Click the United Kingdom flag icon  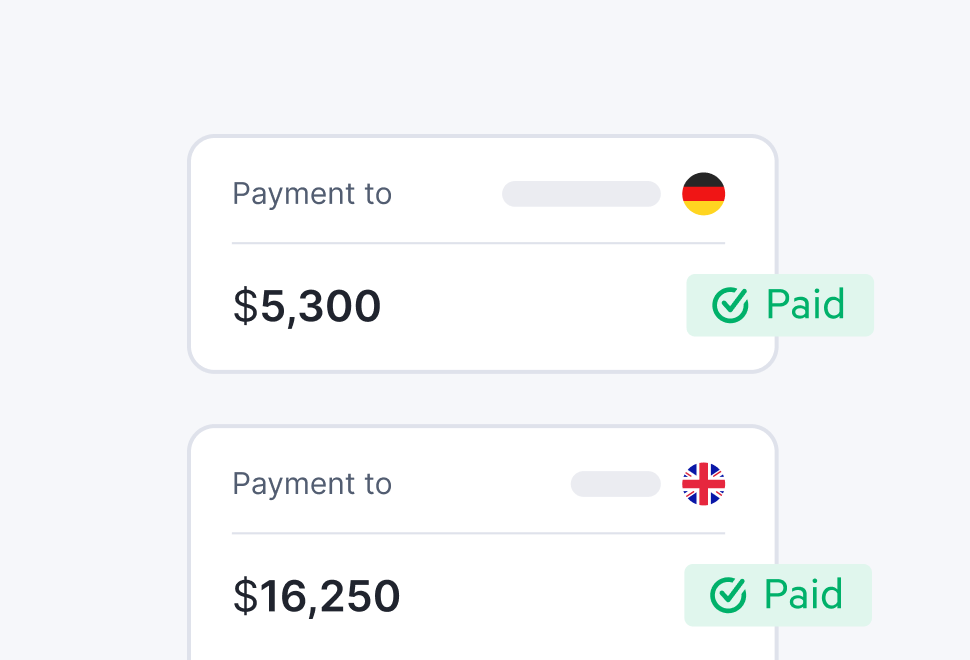[703, 484]
